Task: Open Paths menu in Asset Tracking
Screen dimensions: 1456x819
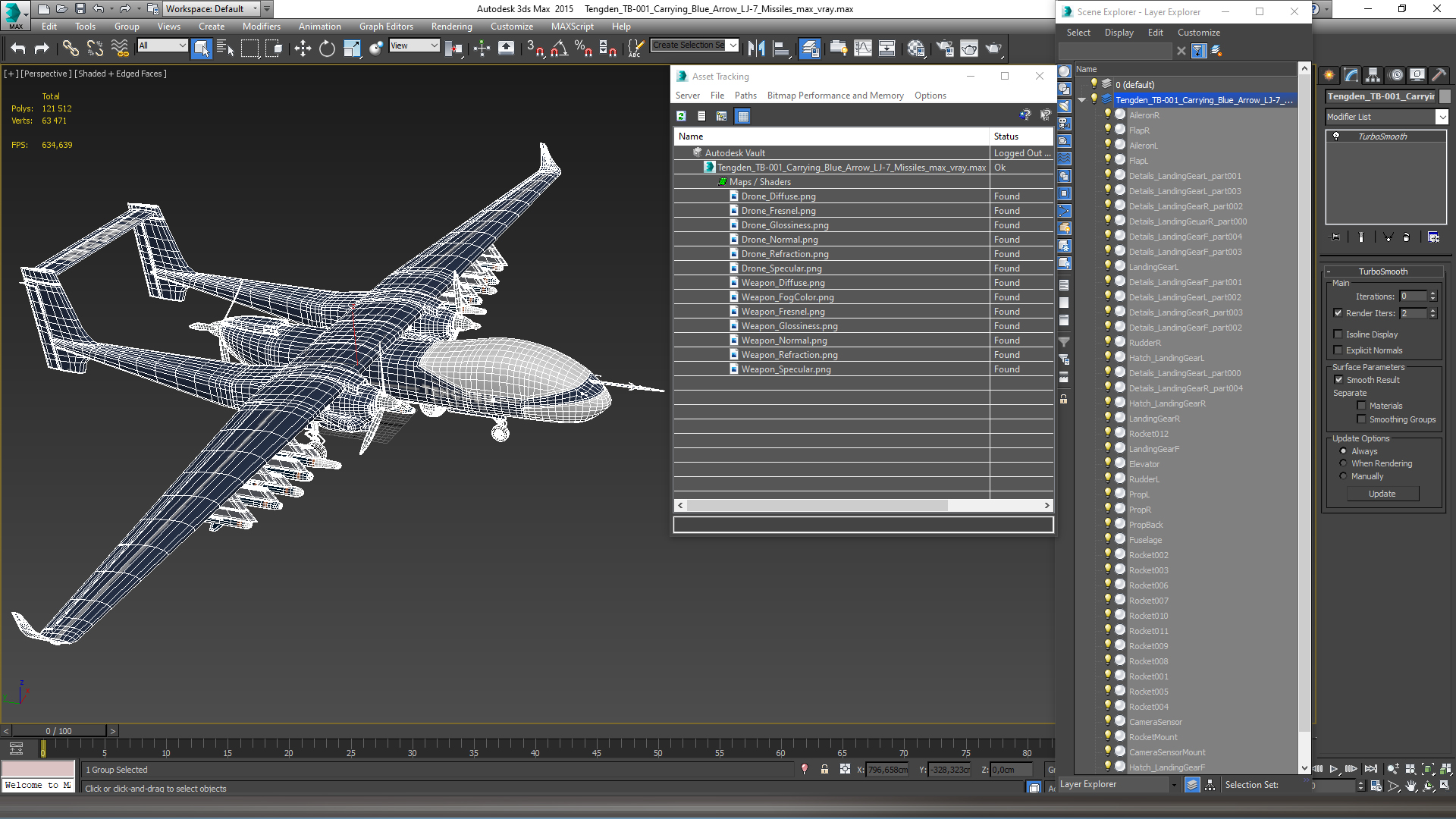Action: coord(745,96)
